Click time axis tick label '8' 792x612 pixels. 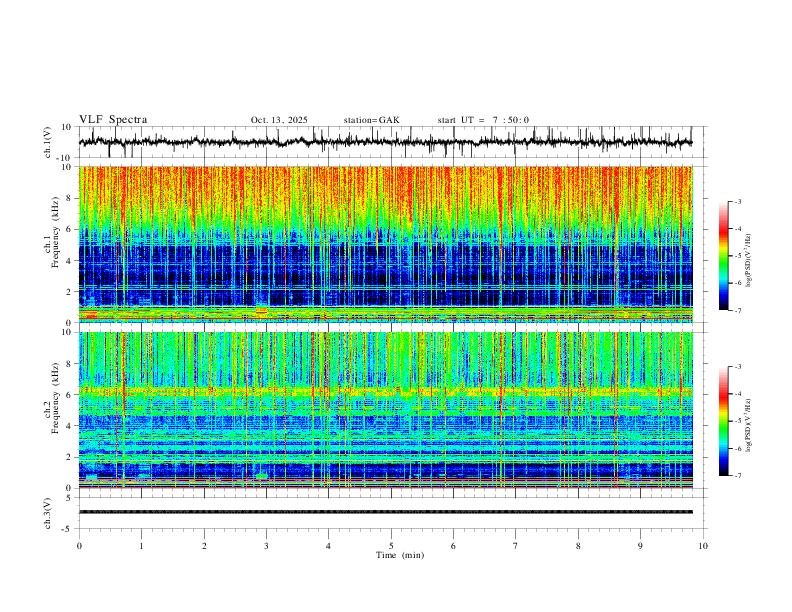pos(578,546)
